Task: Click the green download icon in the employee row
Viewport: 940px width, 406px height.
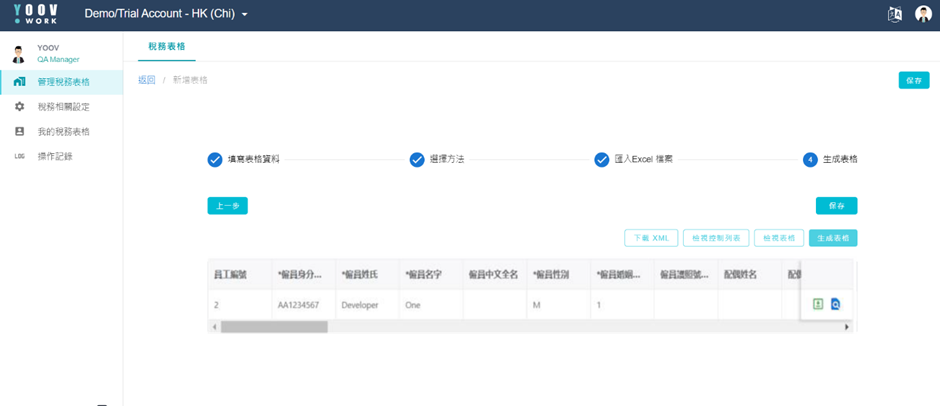Action: [818, 304]
